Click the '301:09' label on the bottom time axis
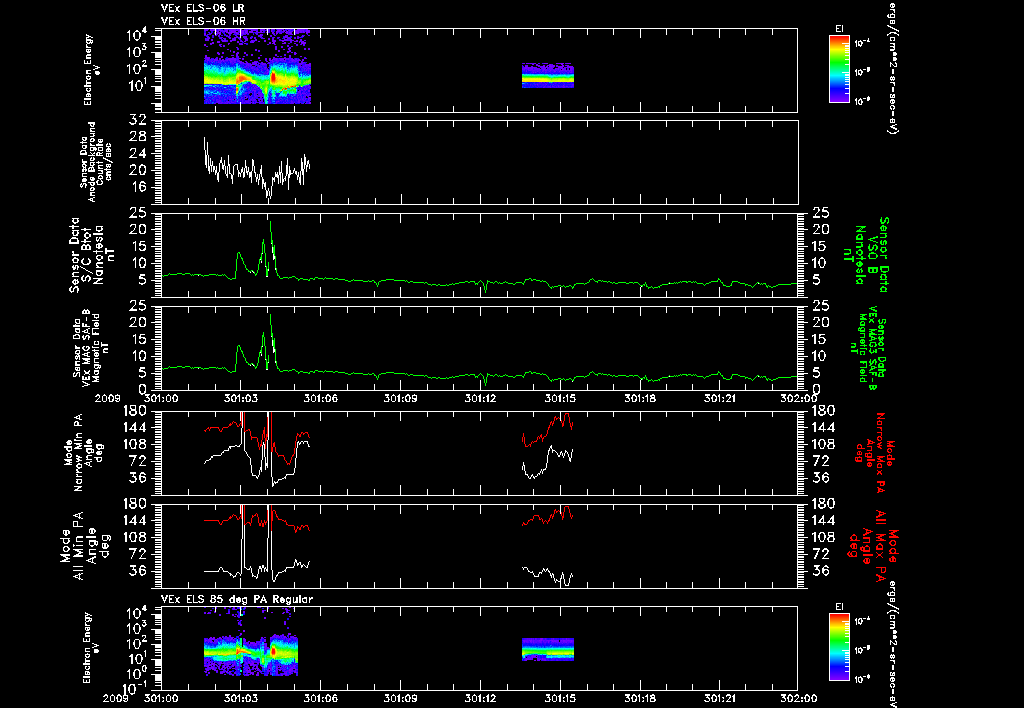This screenshot has height=708, width=1024. point(400,698)
